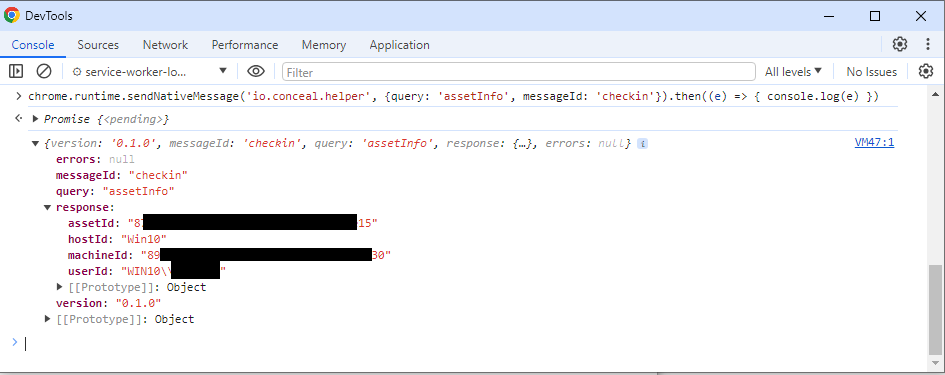Image resolution: width=945 pixels, height=375 pixels.
Task: Click the scrollbar down arrow
Action: [x=935, y=362]
